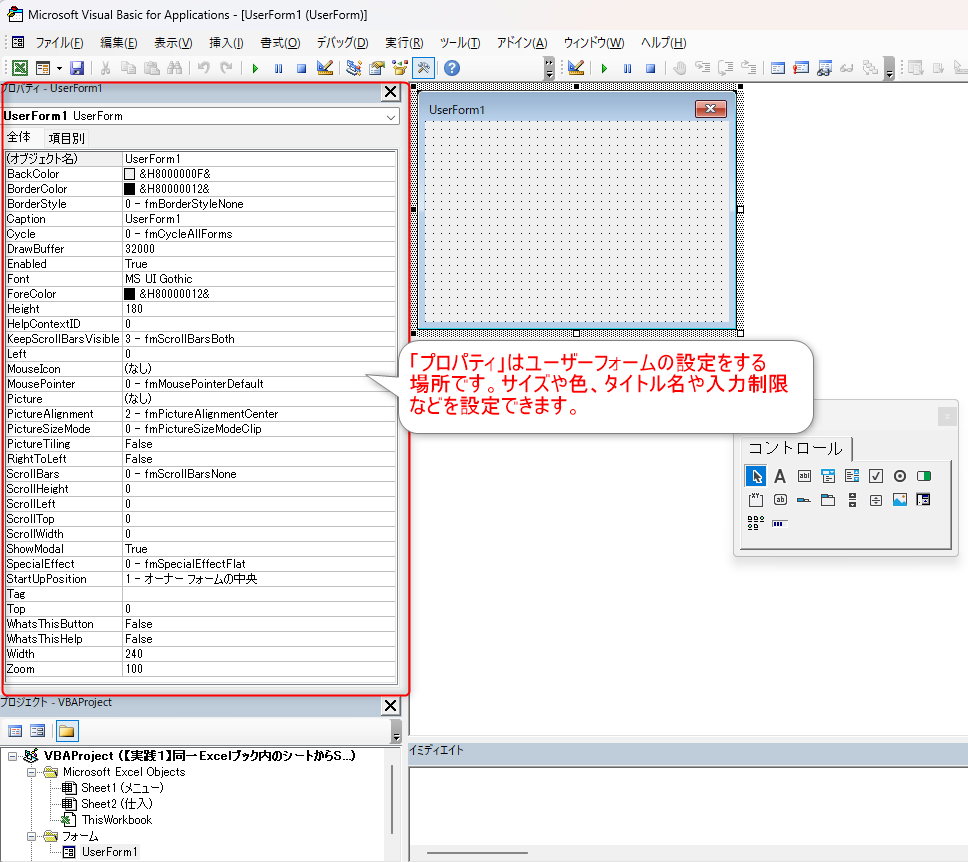Select the TabStrip tool in the toolbox
Viewport: 968px width, 862px height.
tap(804, 500)
